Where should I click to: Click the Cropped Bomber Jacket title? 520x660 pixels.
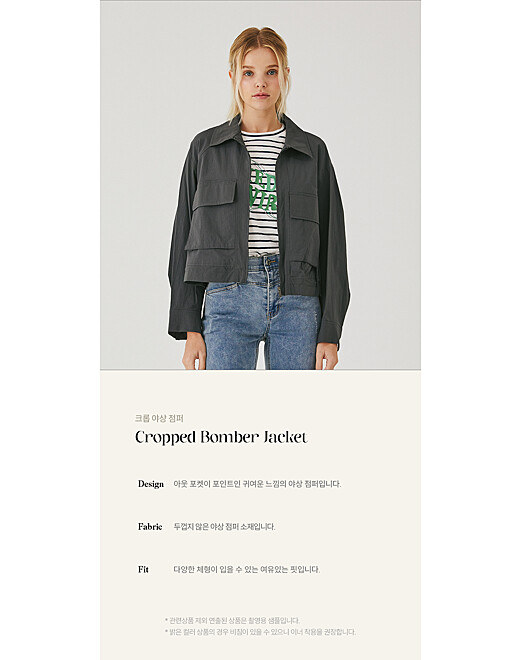click(221, 437)
